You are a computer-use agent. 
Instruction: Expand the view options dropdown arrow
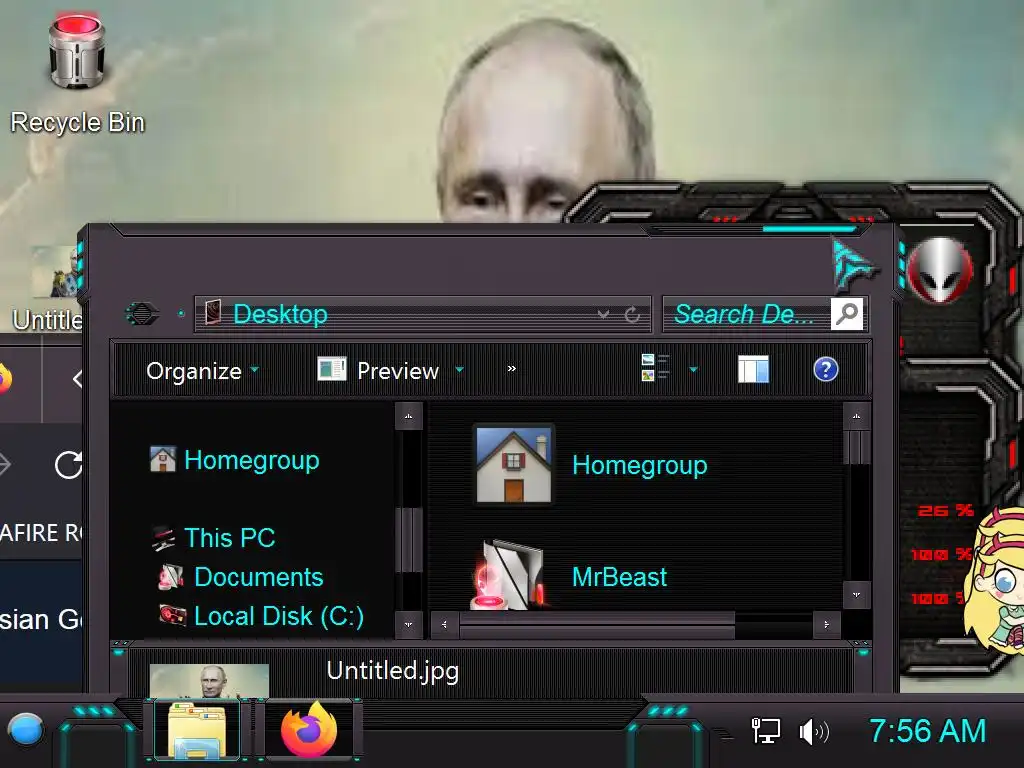pyautogui.click(x=694, y=370)
